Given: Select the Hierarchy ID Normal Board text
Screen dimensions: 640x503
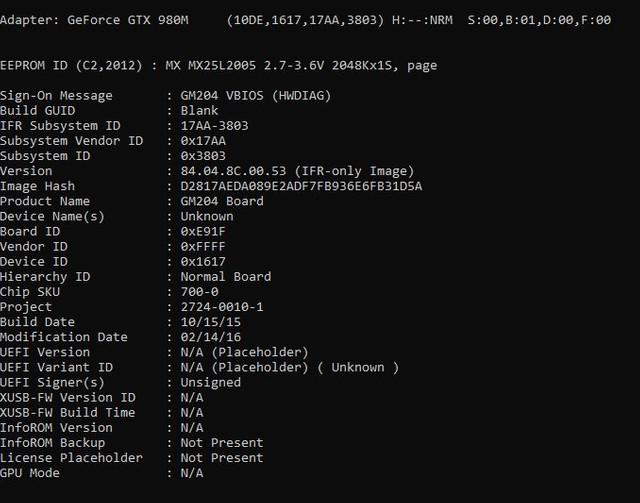Looking at the screenshot, I should pos(226,277).
